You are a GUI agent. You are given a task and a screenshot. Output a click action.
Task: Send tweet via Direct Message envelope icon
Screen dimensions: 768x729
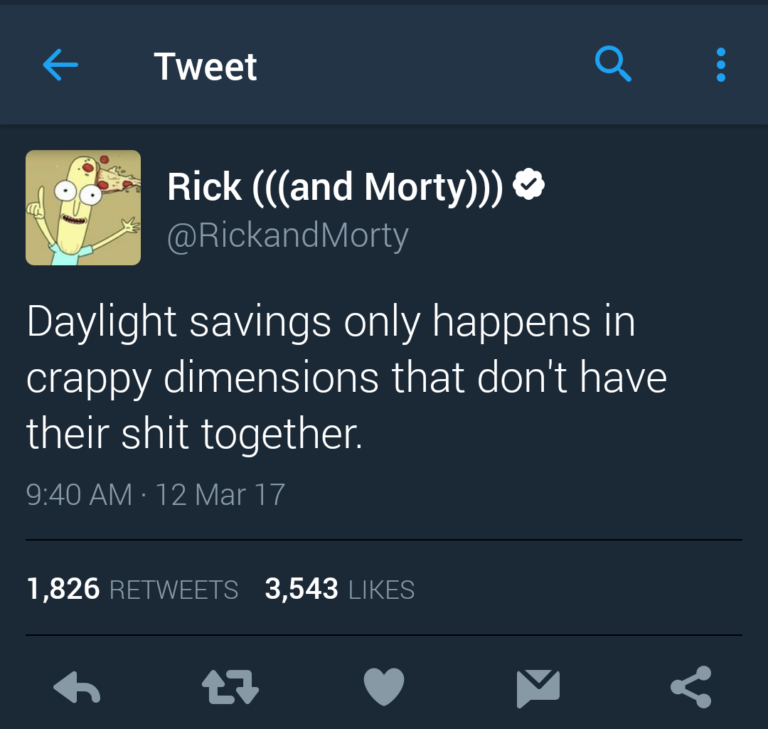tap(538, 688)
